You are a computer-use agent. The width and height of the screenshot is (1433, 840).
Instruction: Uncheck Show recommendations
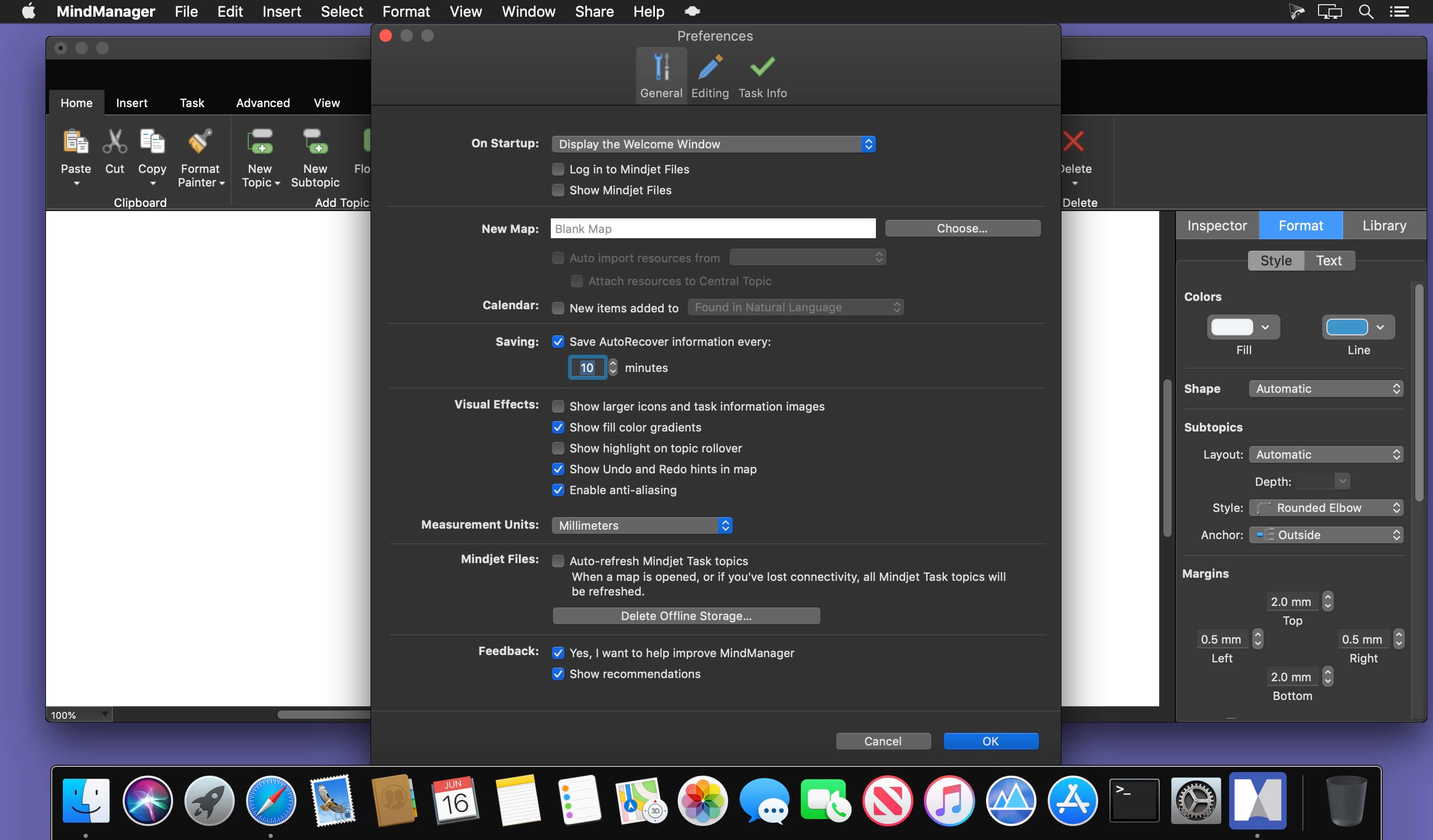558,673
